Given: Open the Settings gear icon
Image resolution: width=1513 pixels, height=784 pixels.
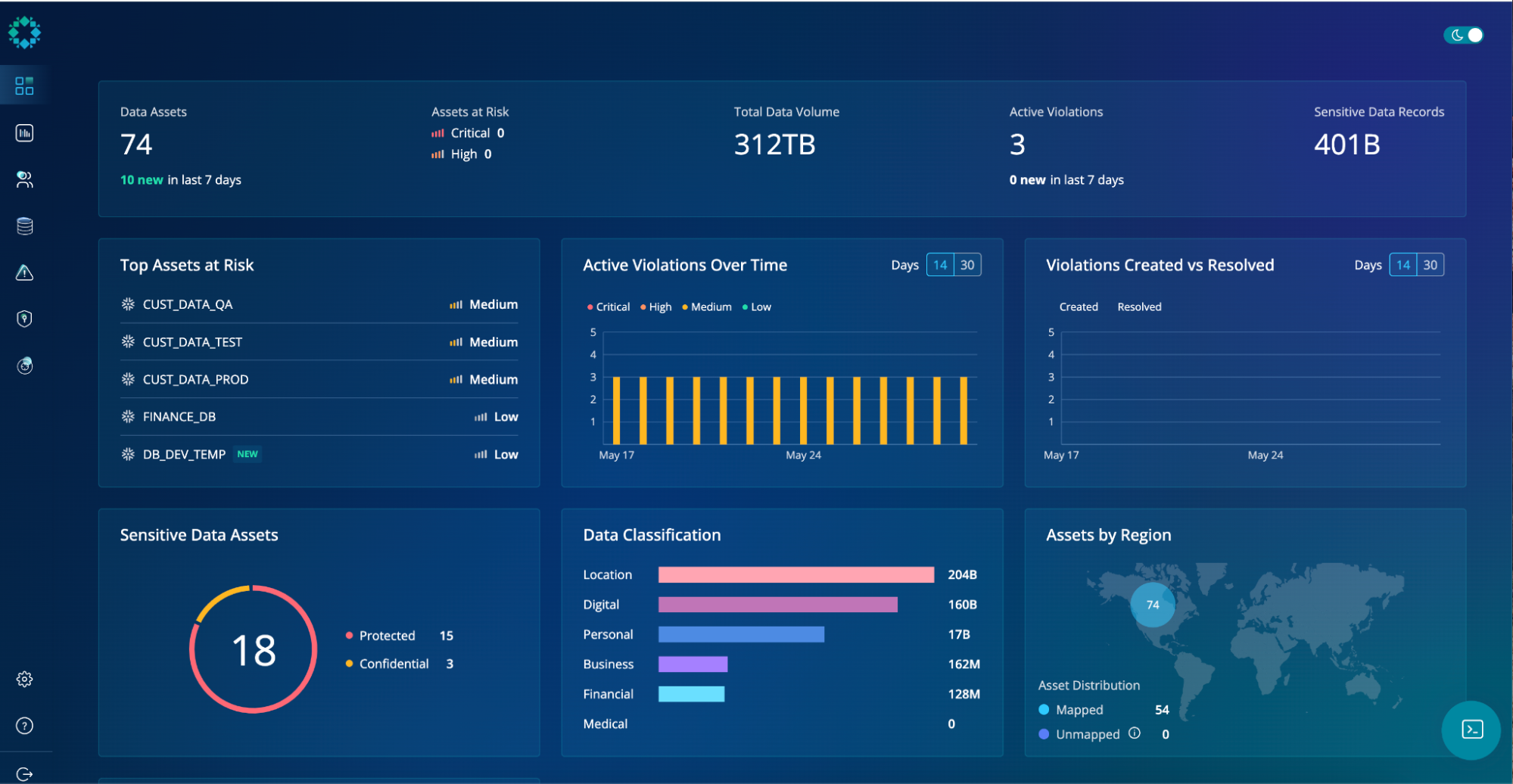Looking at the screenshot, I should 25,679.
